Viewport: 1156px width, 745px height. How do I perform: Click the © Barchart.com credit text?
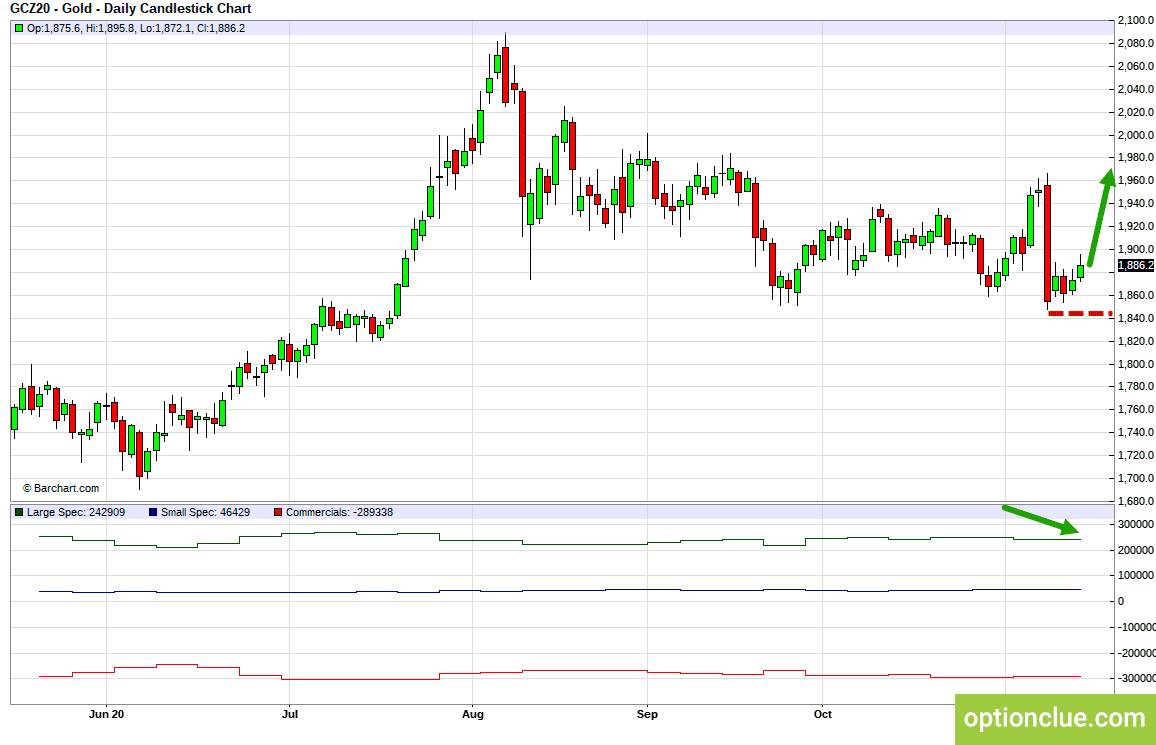pyautogui.click(x=60, y=489)
